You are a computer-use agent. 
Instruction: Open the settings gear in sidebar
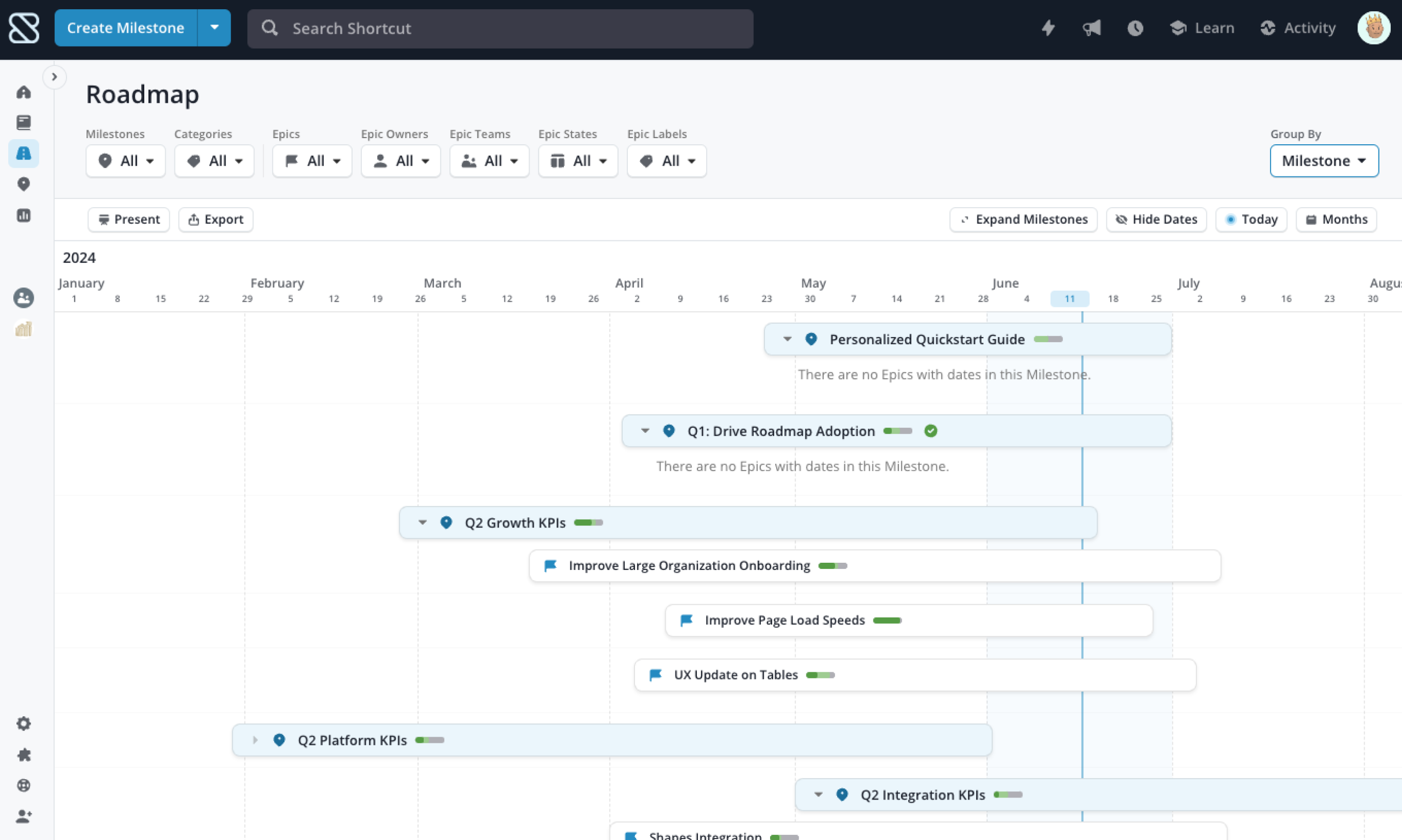23,723
